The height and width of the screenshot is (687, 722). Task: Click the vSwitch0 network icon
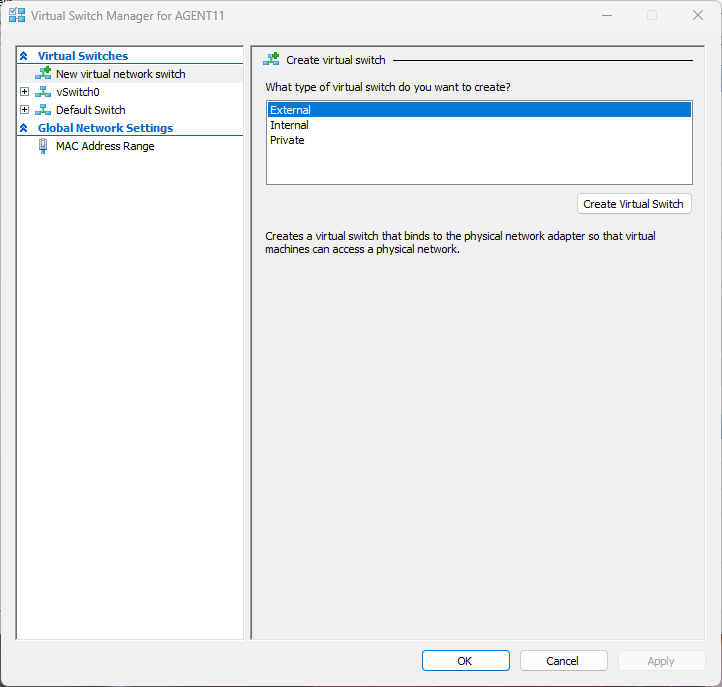tap(43, 92)
